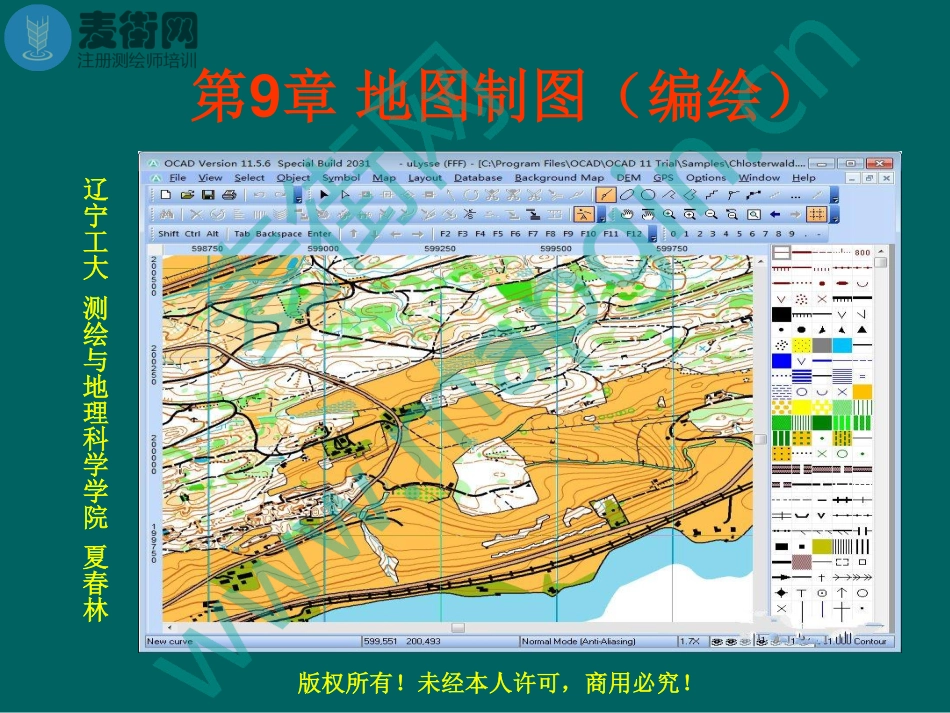The image size is (950, 713).
Task: Toggle a hatch view icon in the status bar
Action: 717,640
